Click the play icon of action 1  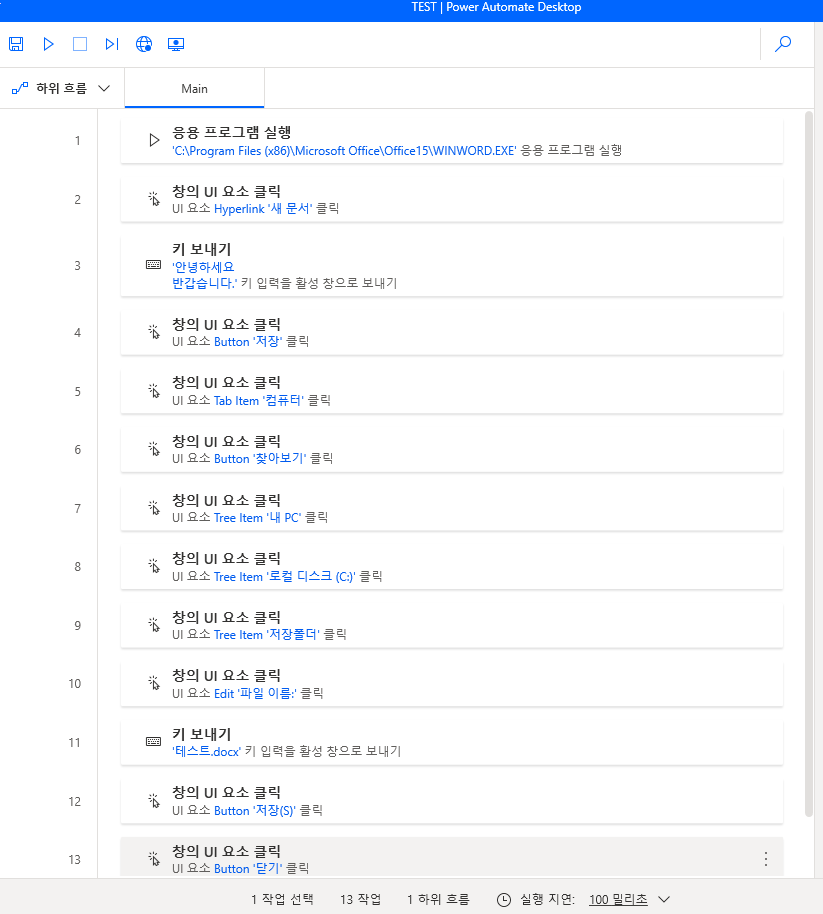tap(154, 140)
